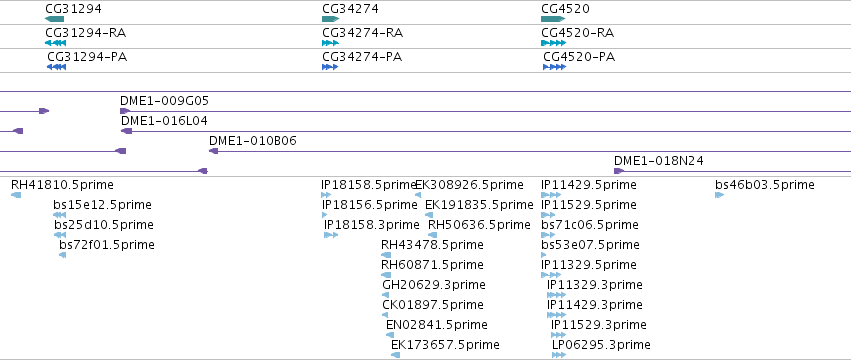
Task: Click the bs46b03.5prime EST arrow
Action: click(x=720, y=195)
